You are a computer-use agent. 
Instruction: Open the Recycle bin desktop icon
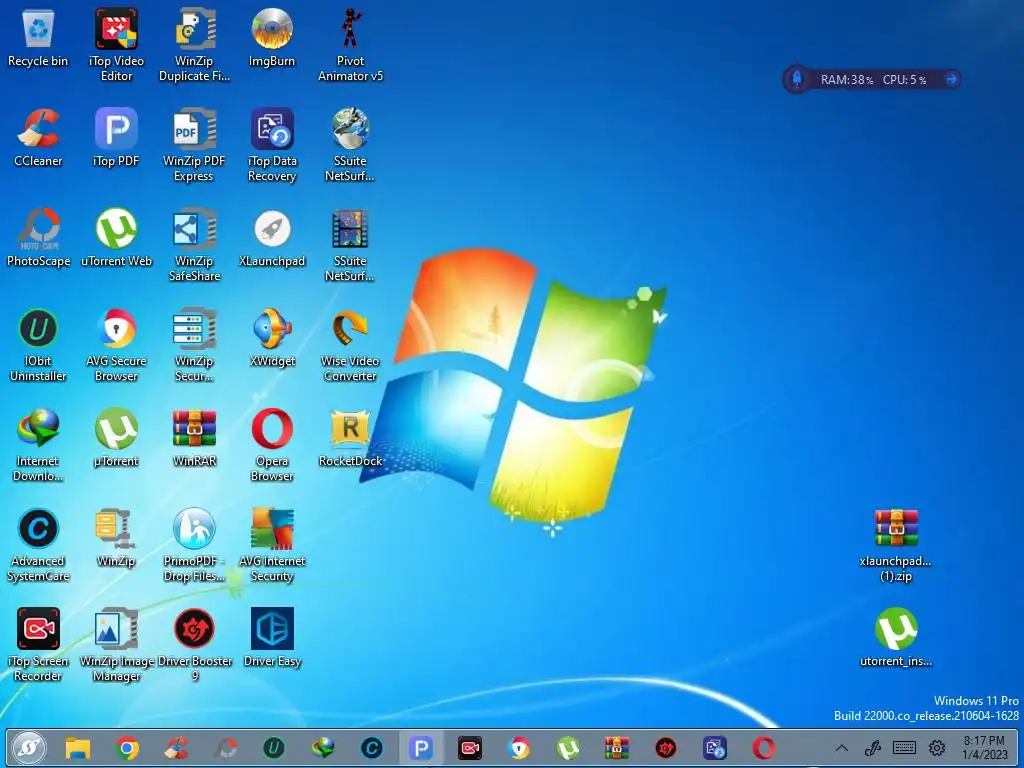click(x=38, y=38)
